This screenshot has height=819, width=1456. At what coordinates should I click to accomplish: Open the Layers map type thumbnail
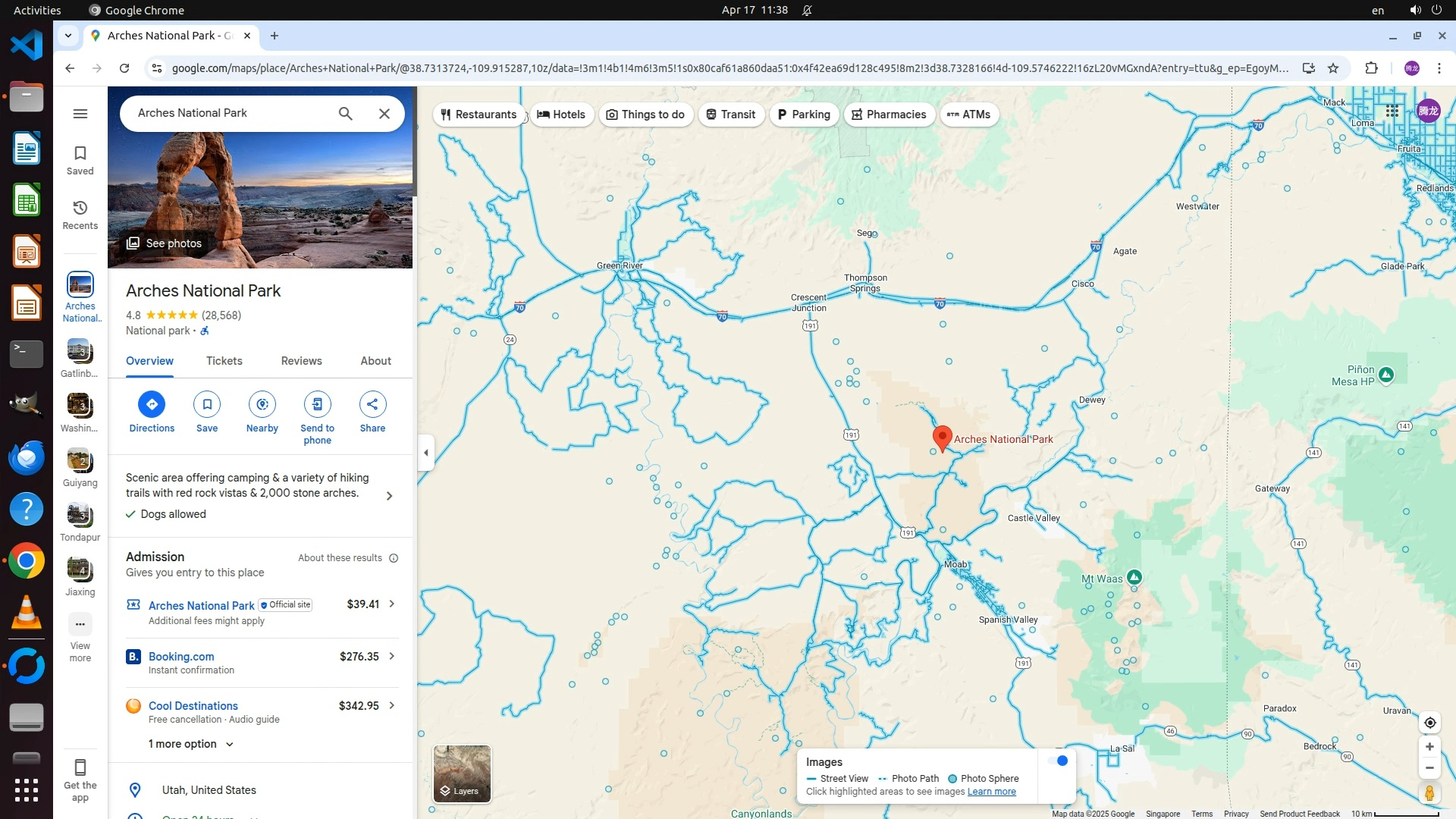click(462, 773)
